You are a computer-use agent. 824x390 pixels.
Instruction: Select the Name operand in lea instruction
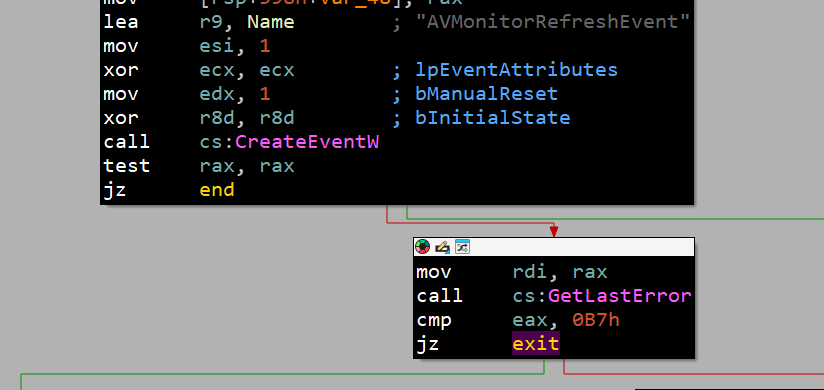tap(271, 22)
